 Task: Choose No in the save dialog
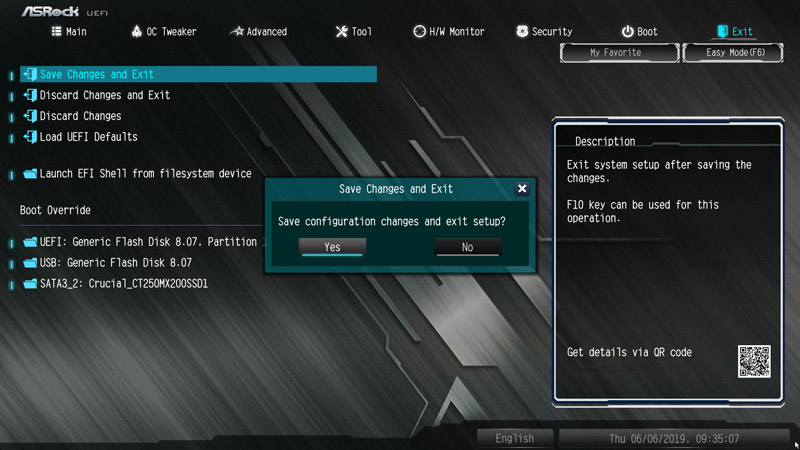tap(467, 247)
